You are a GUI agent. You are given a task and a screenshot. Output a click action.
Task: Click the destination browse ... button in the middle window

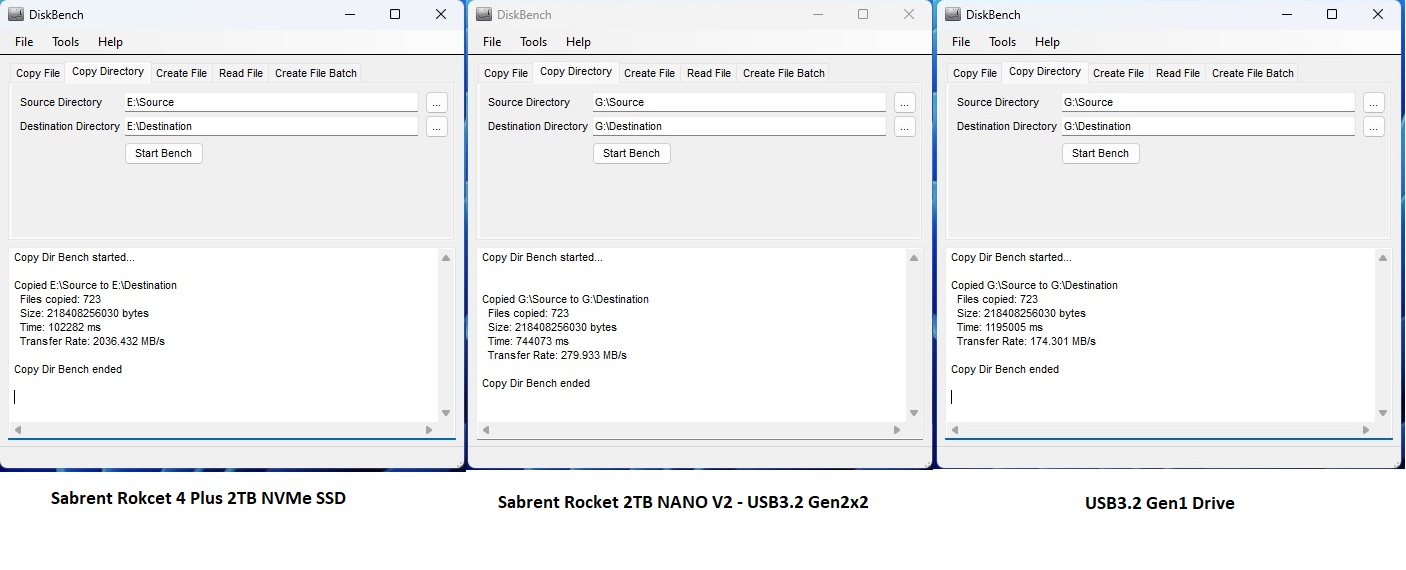(x=904, y=126)
